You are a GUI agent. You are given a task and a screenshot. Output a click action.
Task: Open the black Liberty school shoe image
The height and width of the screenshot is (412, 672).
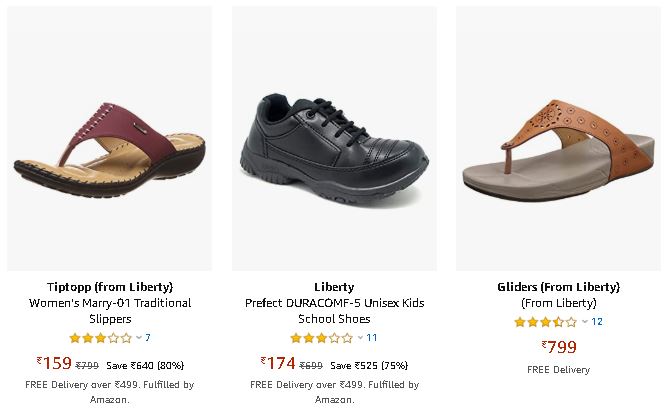[334, 138]
